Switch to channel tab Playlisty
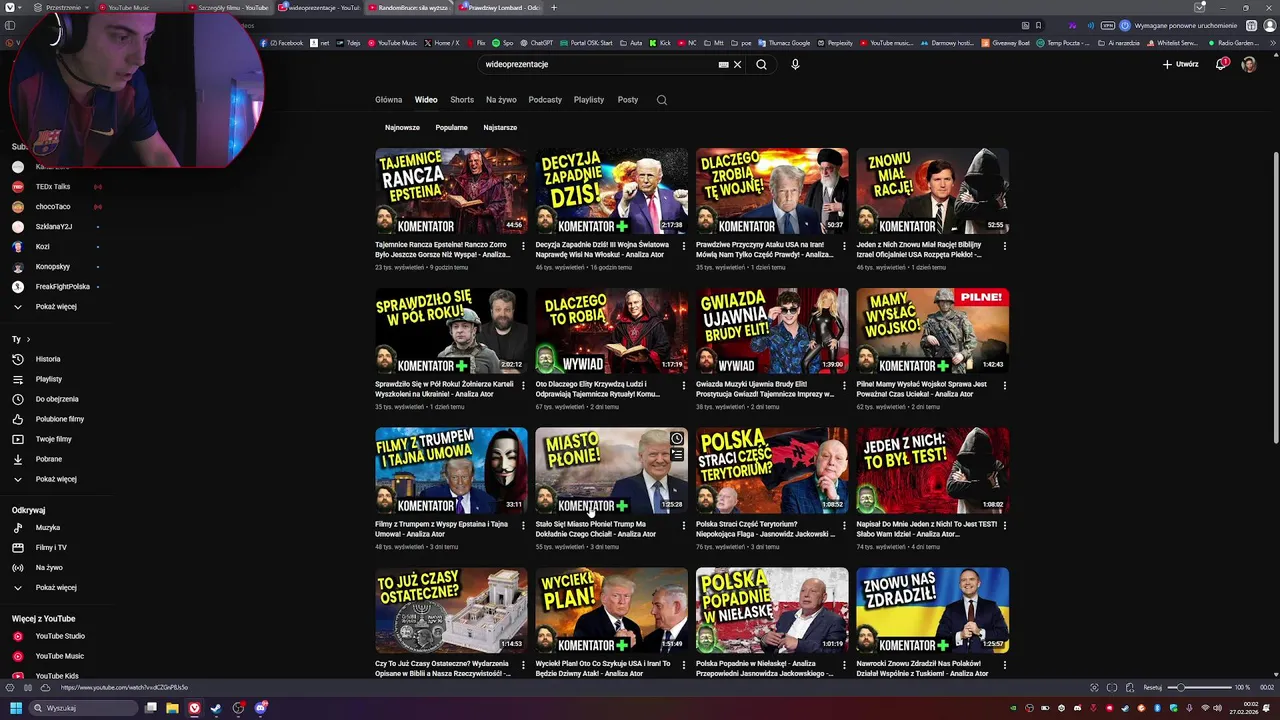The height and width of the screenshot is (720, 1280). 589,100
